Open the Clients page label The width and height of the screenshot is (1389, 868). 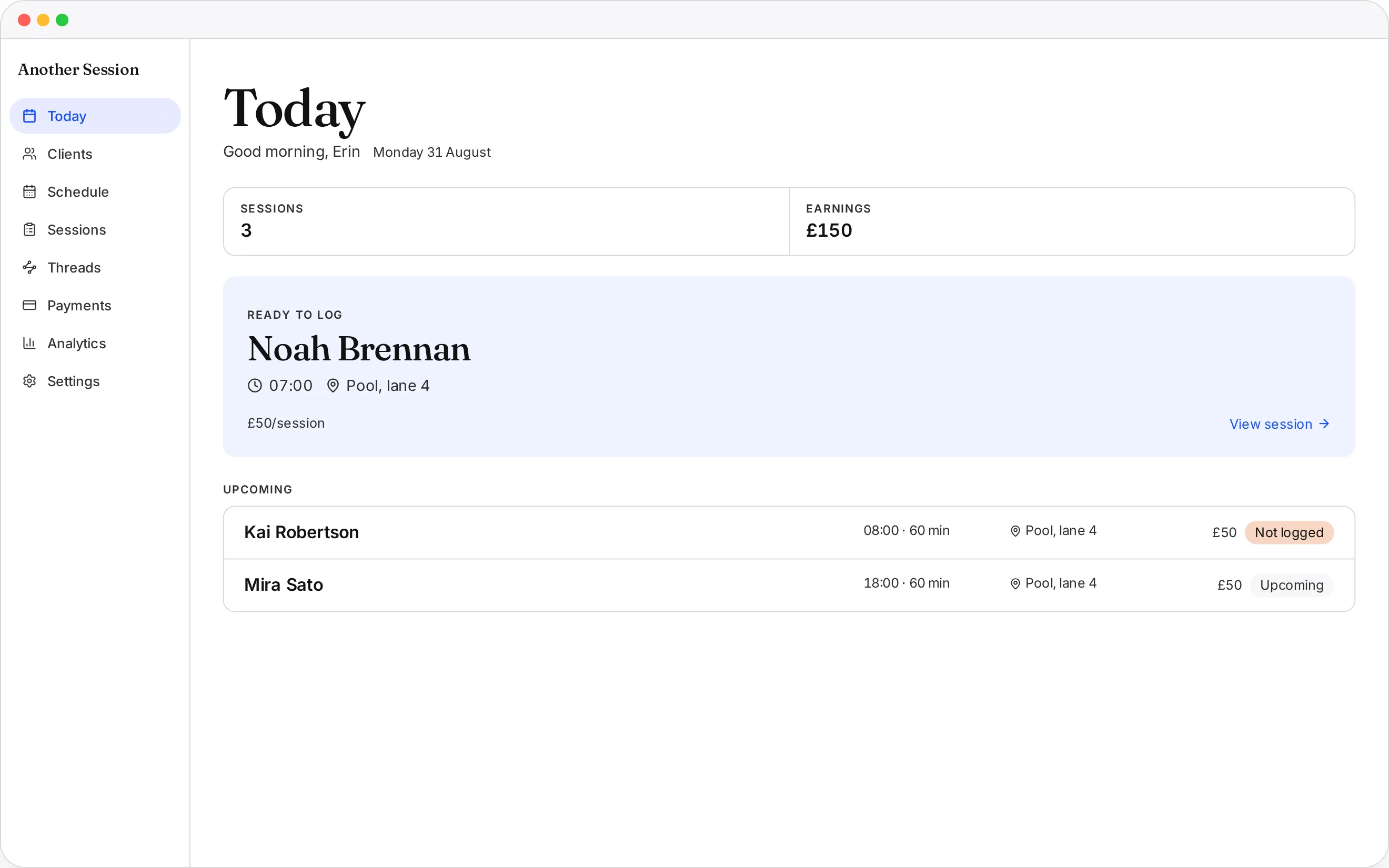(x=69, y=154)
